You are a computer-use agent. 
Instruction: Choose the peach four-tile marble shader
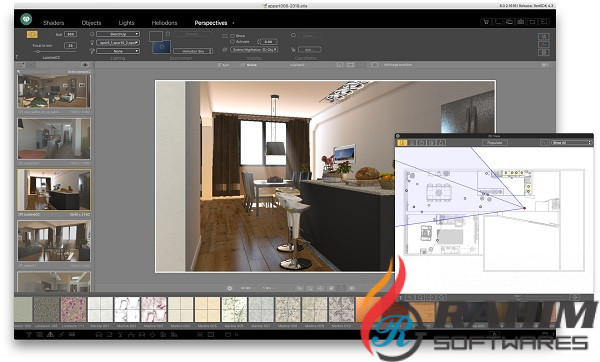tap(207, 310)
